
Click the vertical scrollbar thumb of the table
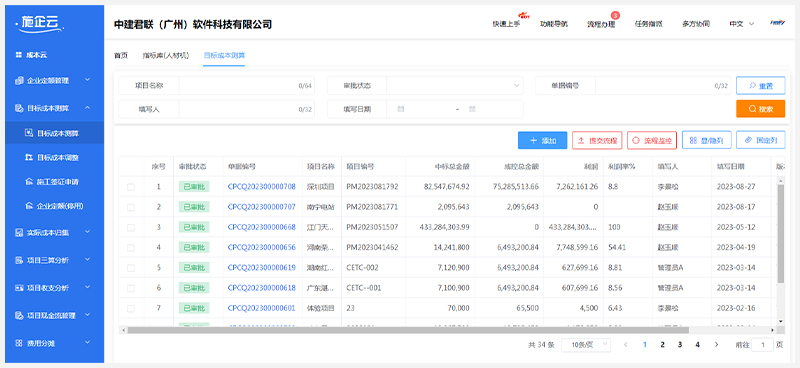coord(781,234)
